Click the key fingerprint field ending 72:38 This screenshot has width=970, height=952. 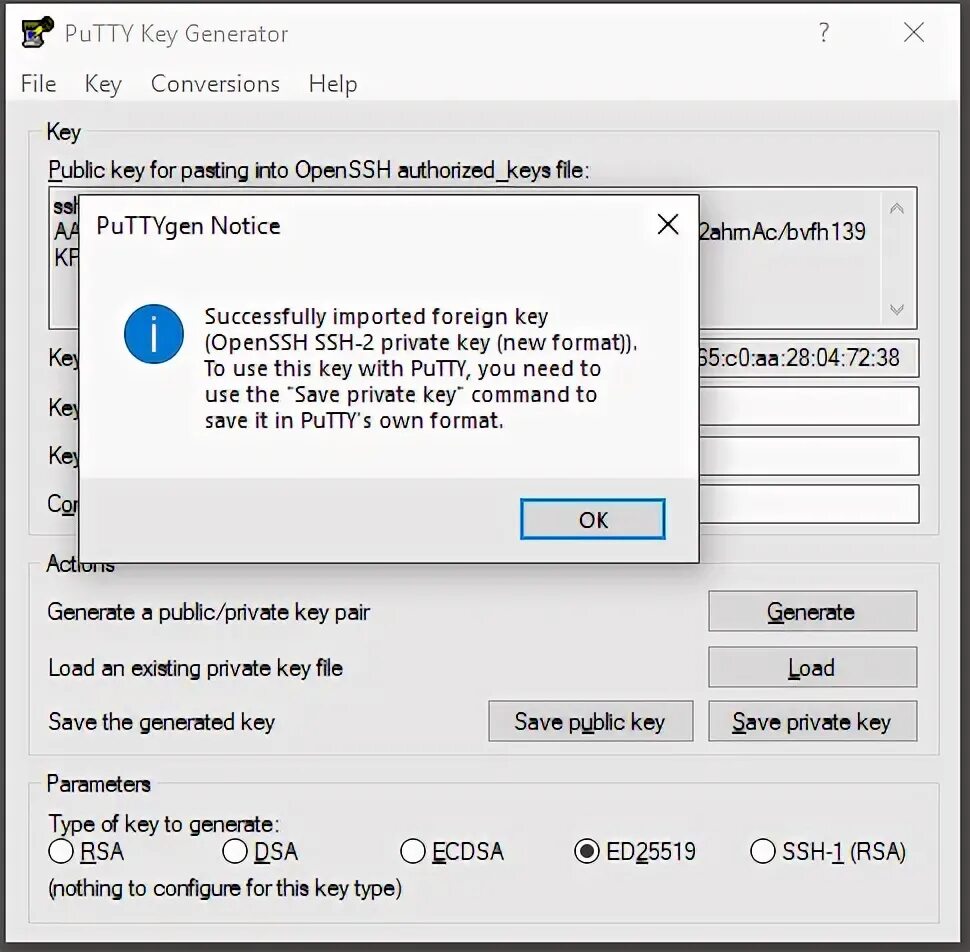pyautogui.click(x=809, y=358)
